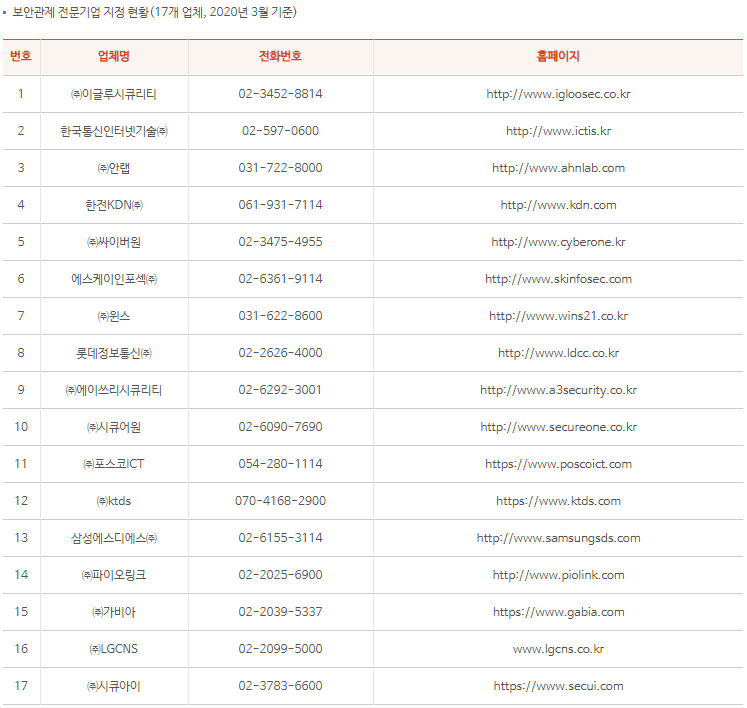Select phone number 02-6090-7690
This screenshot has height=708, width=747.
tap(280, 427)
